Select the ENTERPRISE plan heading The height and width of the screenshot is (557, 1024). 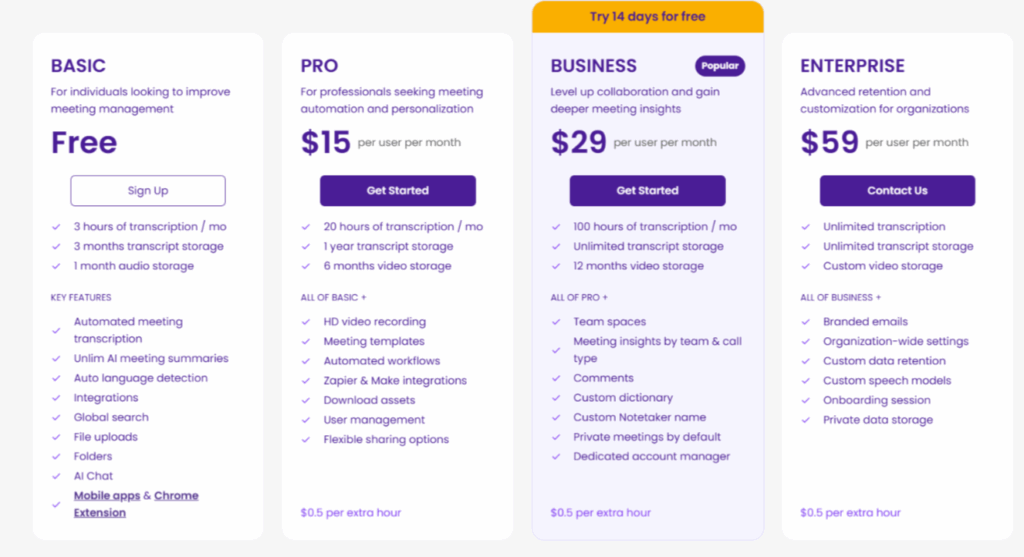tap(852, 66)
